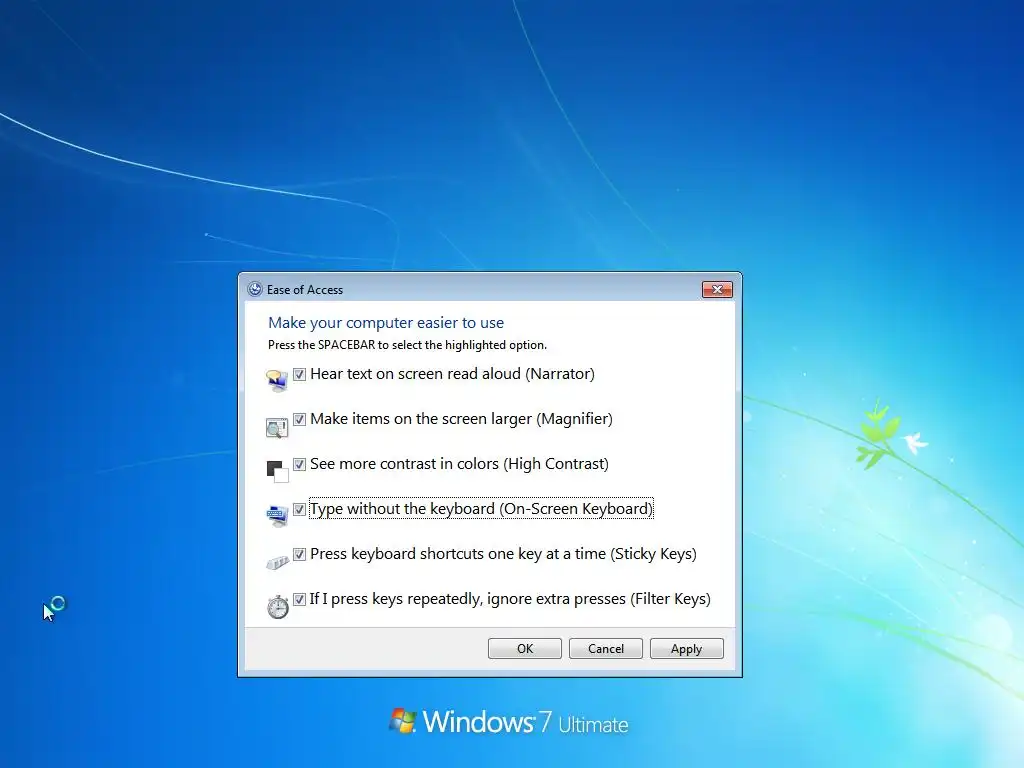Click the Magnifier icon in the dialog

pos(277,427)
